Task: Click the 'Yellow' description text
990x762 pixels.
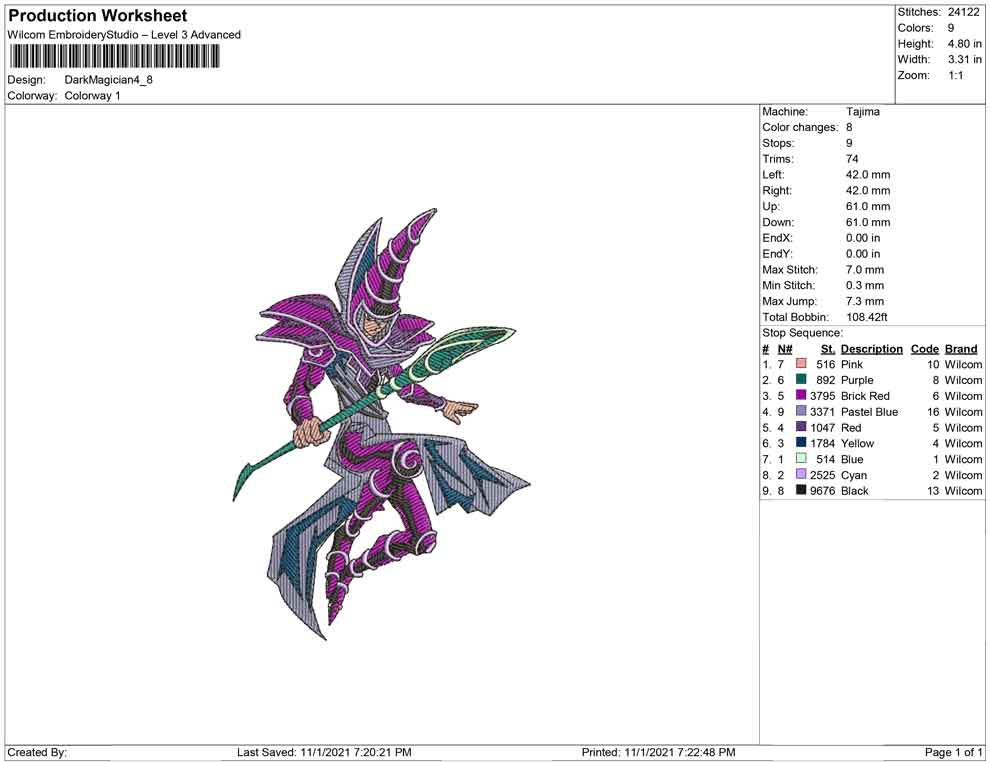Action: (x=857, y=443)
